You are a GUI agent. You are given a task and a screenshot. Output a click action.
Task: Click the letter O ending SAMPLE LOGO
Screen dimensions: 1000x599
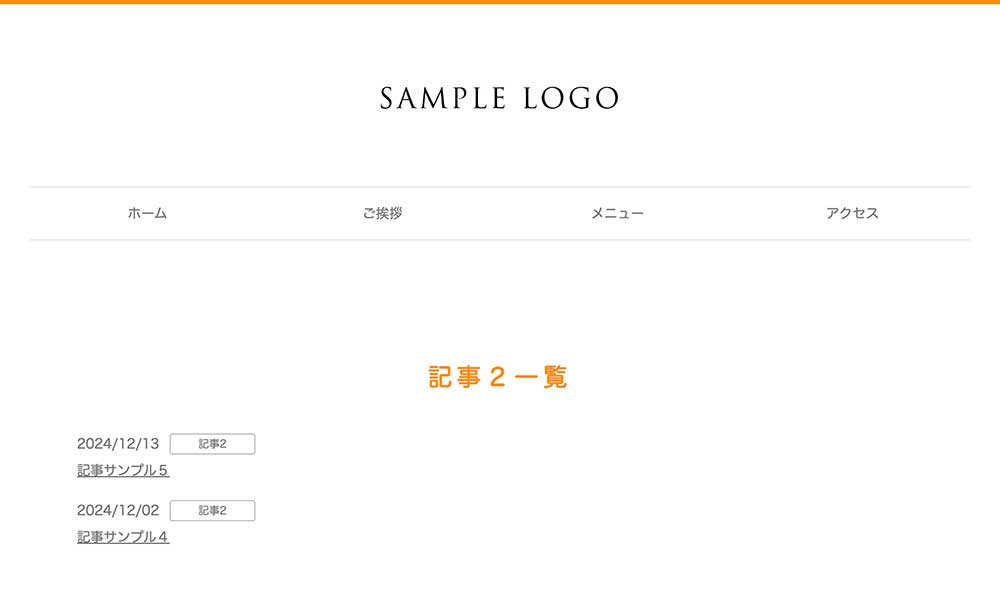pos(606,99)
